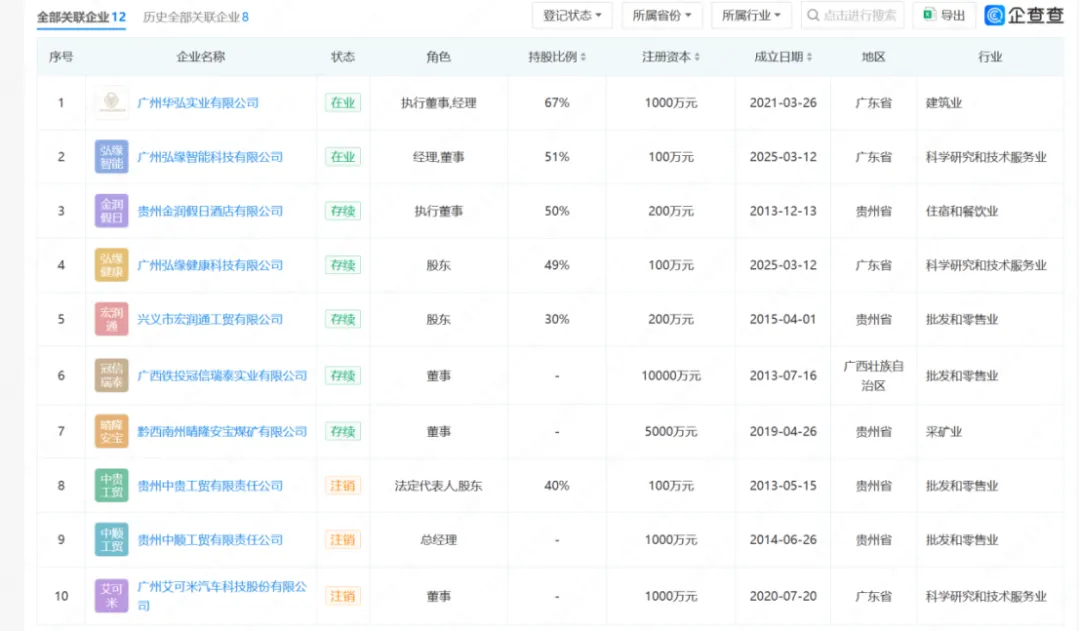Click the 执行董事,经理 role cell

438,103
